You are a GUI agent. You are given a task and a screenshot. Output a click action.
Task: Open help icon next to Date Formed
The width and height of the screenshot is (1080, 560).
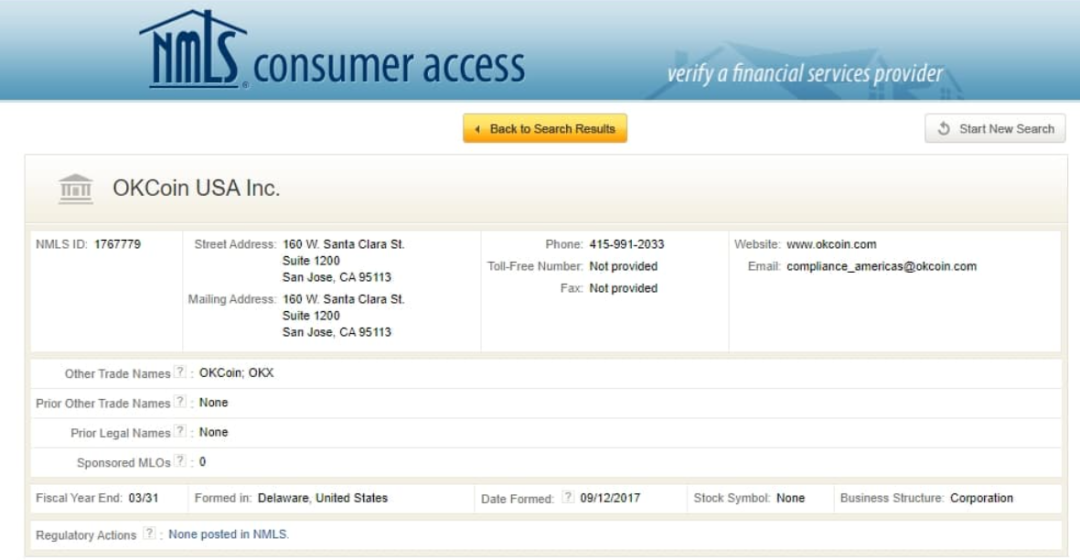(x=568, y=497)
